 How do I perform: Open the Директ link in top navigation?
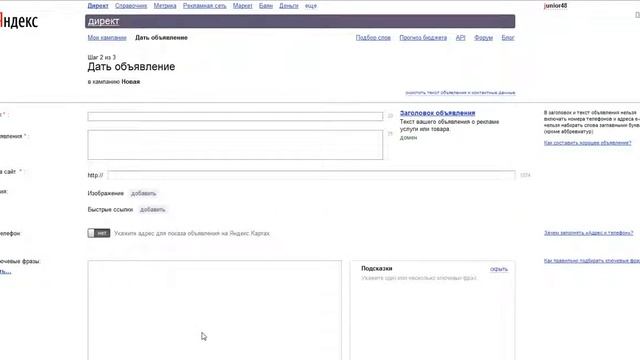pos(98,6)
